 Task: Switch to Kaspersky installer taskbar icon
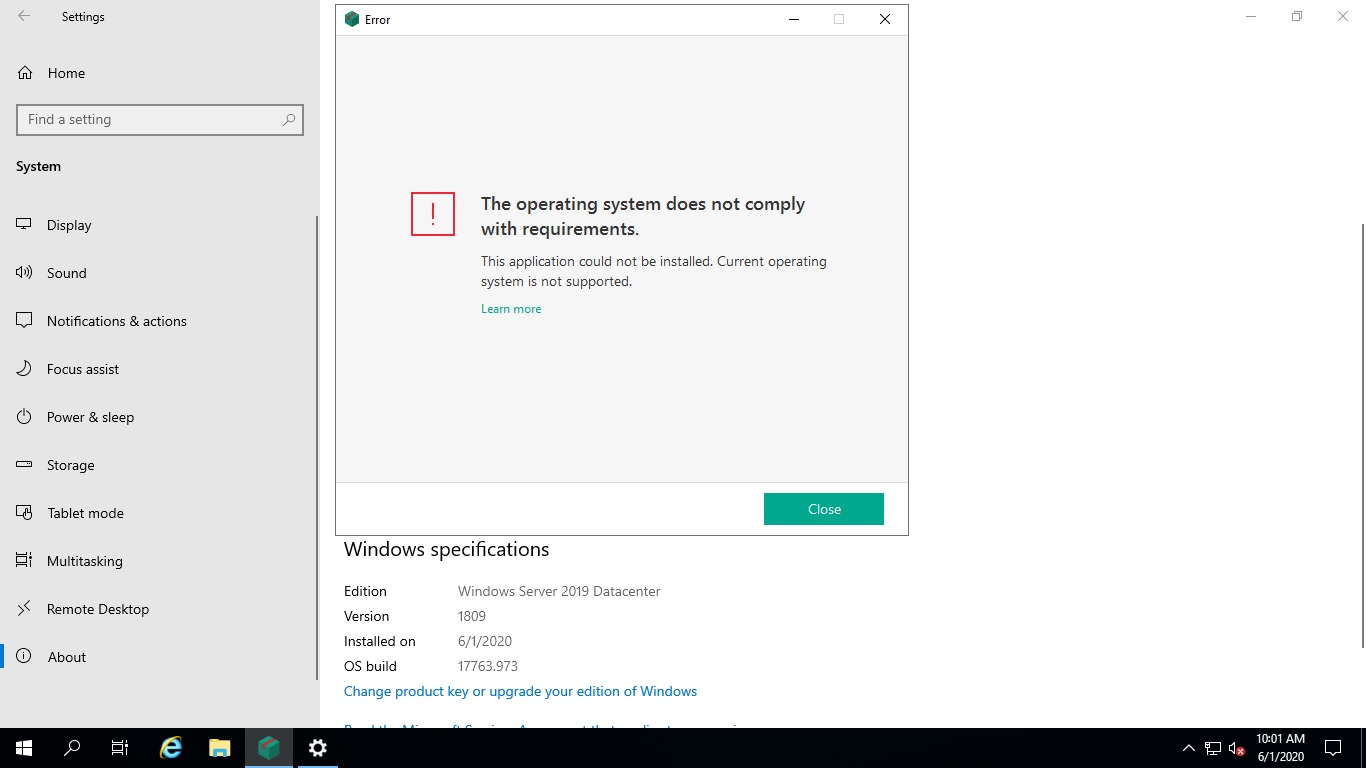pos(268,747)
